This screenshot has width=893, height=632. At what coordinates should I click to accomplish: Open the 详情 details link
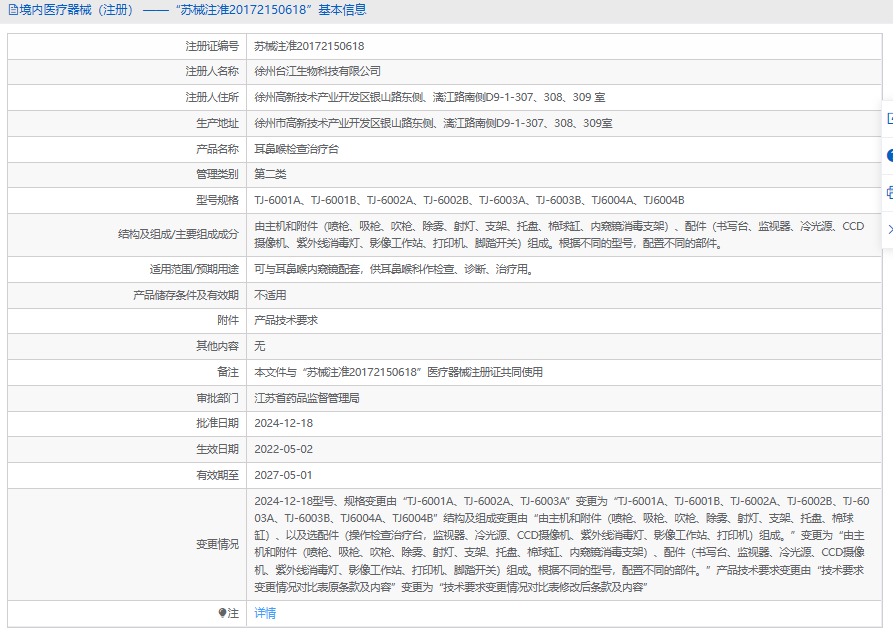265,613
